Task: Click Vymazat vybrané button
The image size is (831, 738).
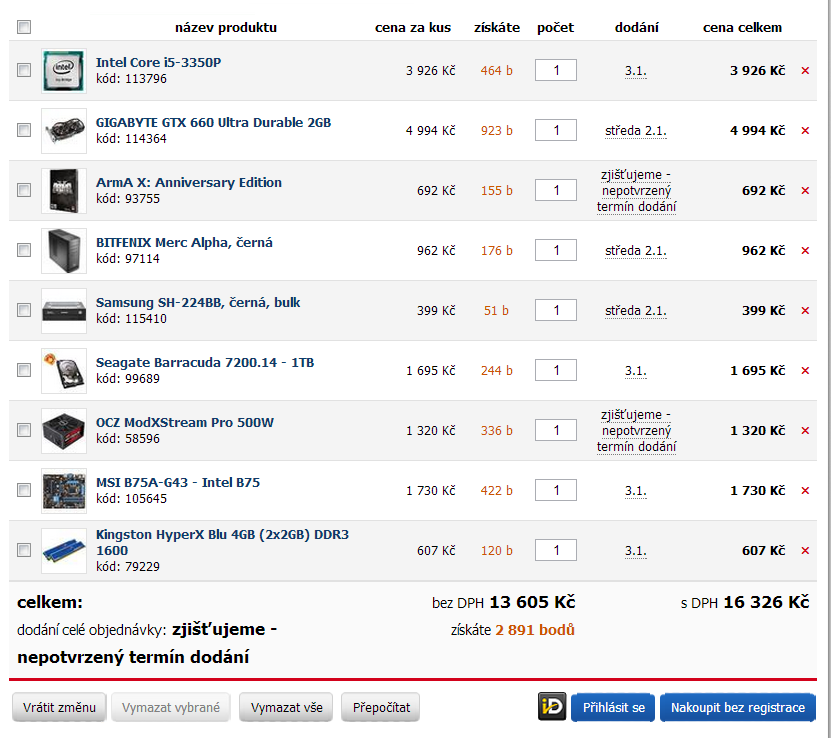Action: click(x=171, y=707)
